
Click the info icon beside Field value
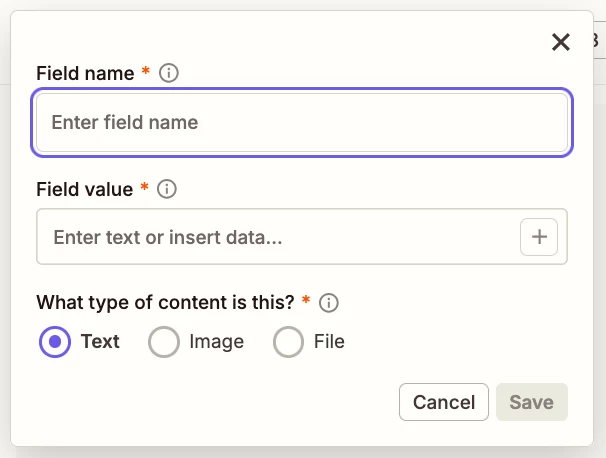(168, 189)
